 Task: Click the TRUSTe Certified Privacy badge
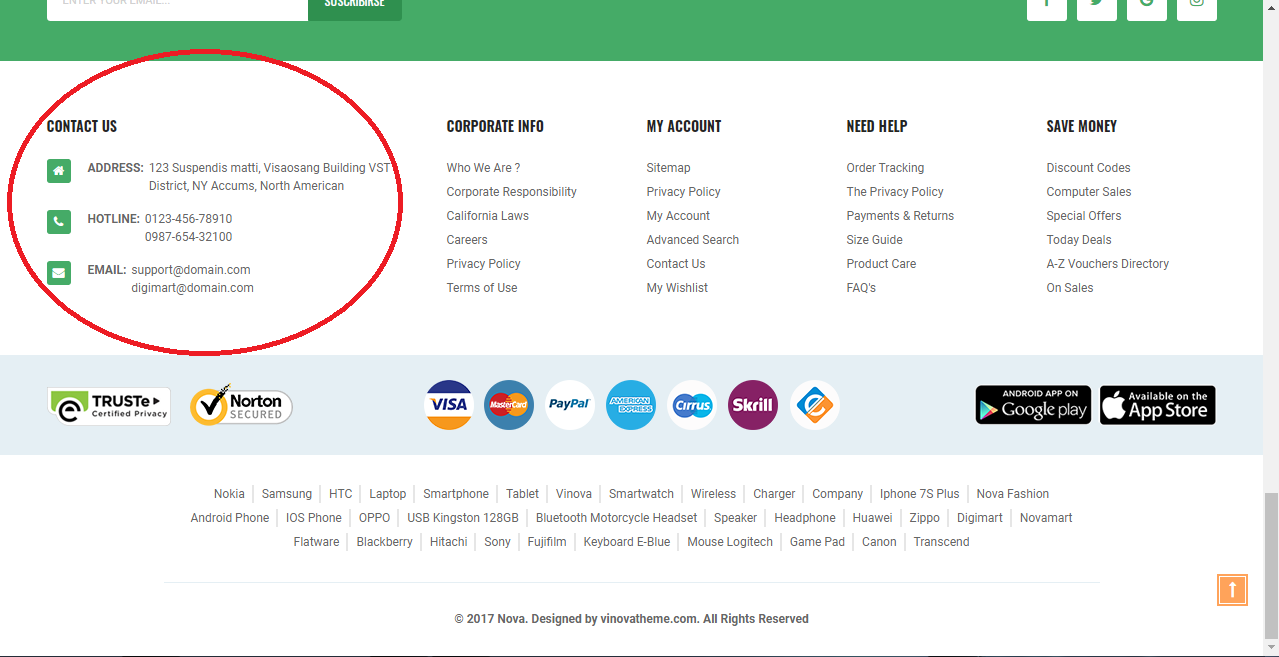[x=109, y=406]
